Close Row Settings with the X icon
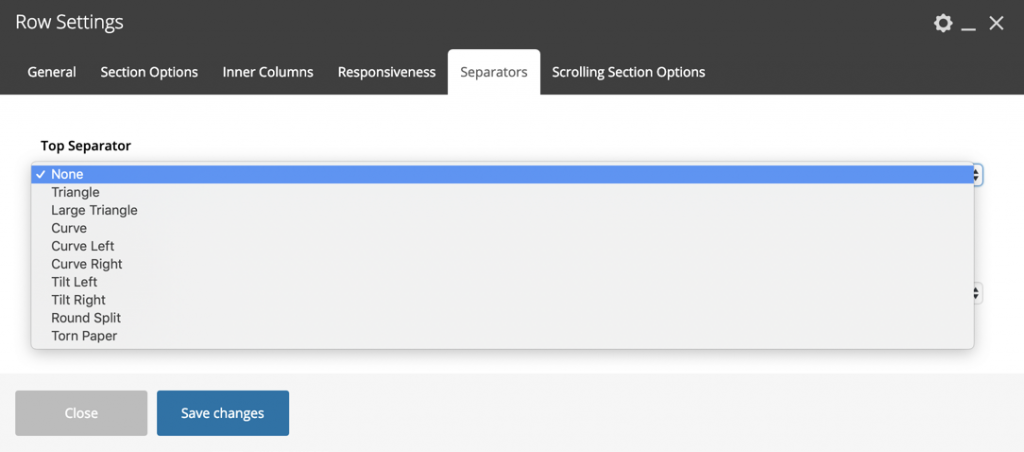The width and height of the screenshot is (1024, 452). 996,23
